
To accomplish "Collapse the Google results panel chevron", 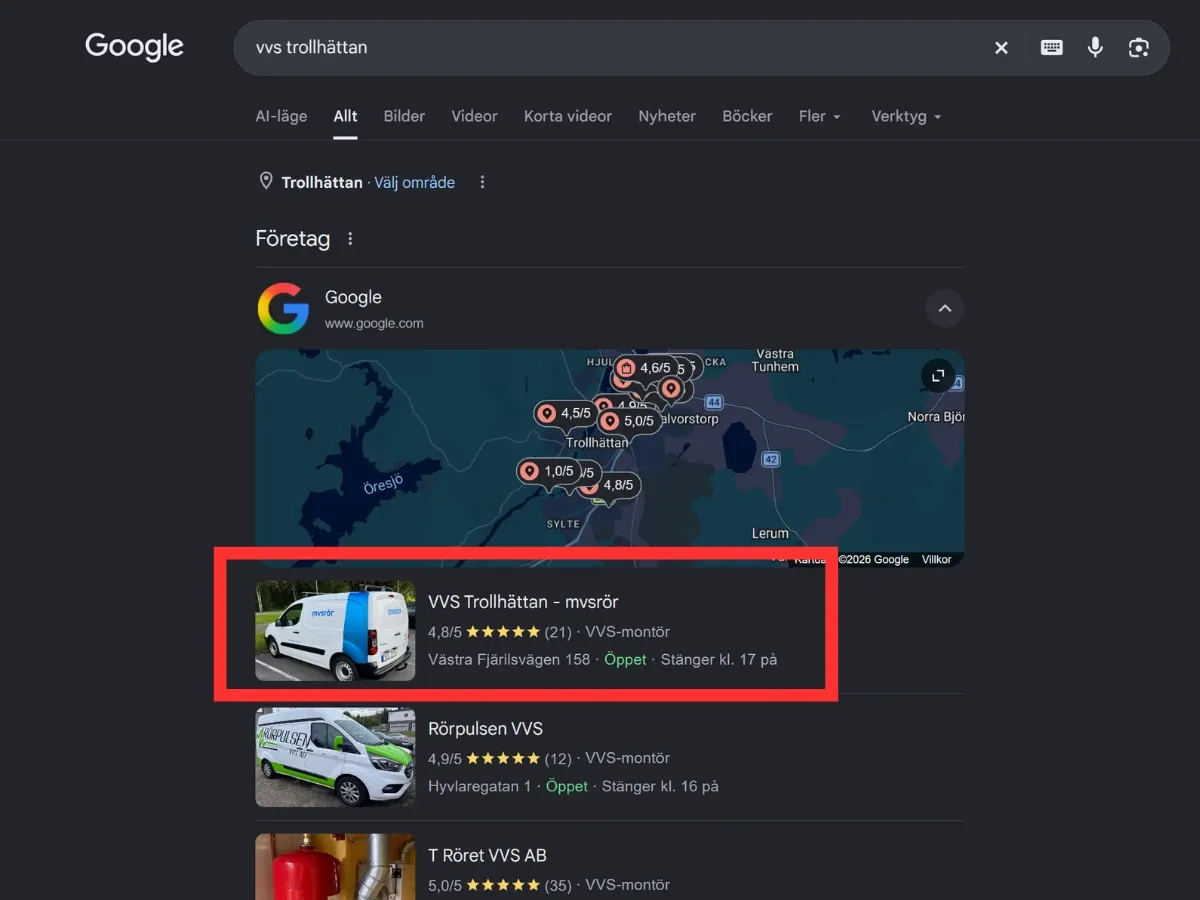I will 945,309.
